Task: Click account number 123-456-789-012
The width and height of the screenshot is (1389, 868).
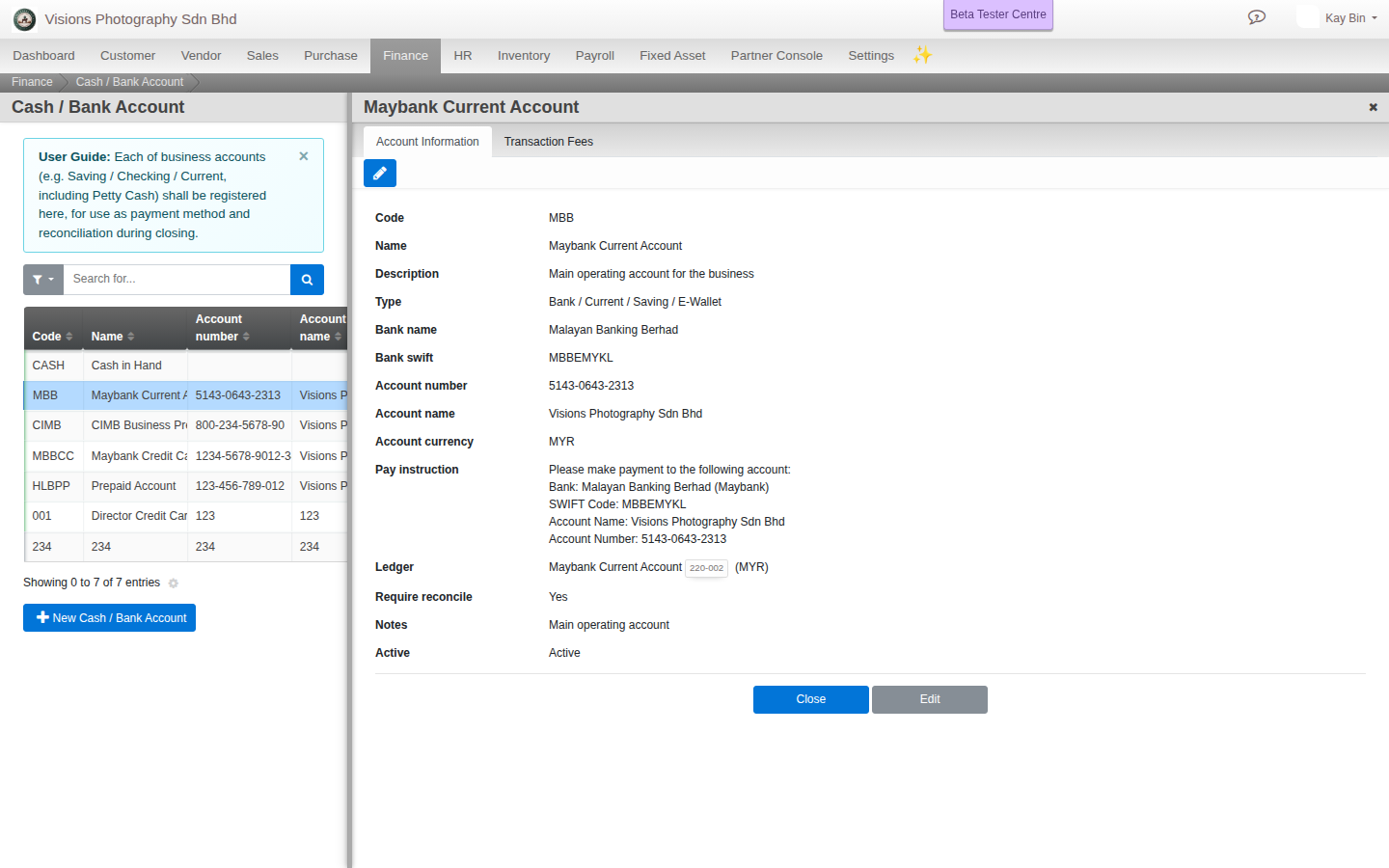Action: [x=240, y=486]
